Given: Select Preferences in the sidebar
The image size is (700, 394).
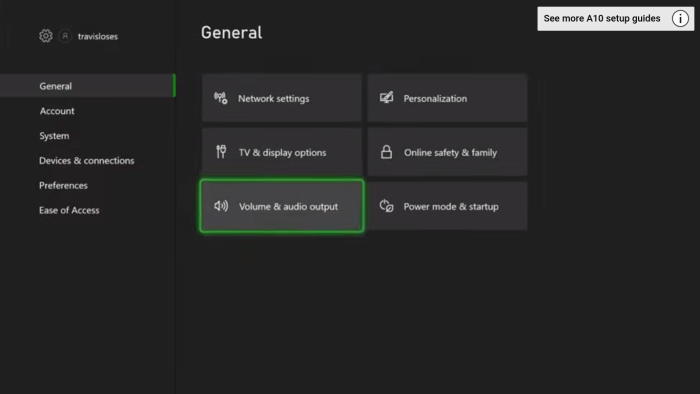Looking at the screenshot, I should pyautogui.click(x=63, y=185).
